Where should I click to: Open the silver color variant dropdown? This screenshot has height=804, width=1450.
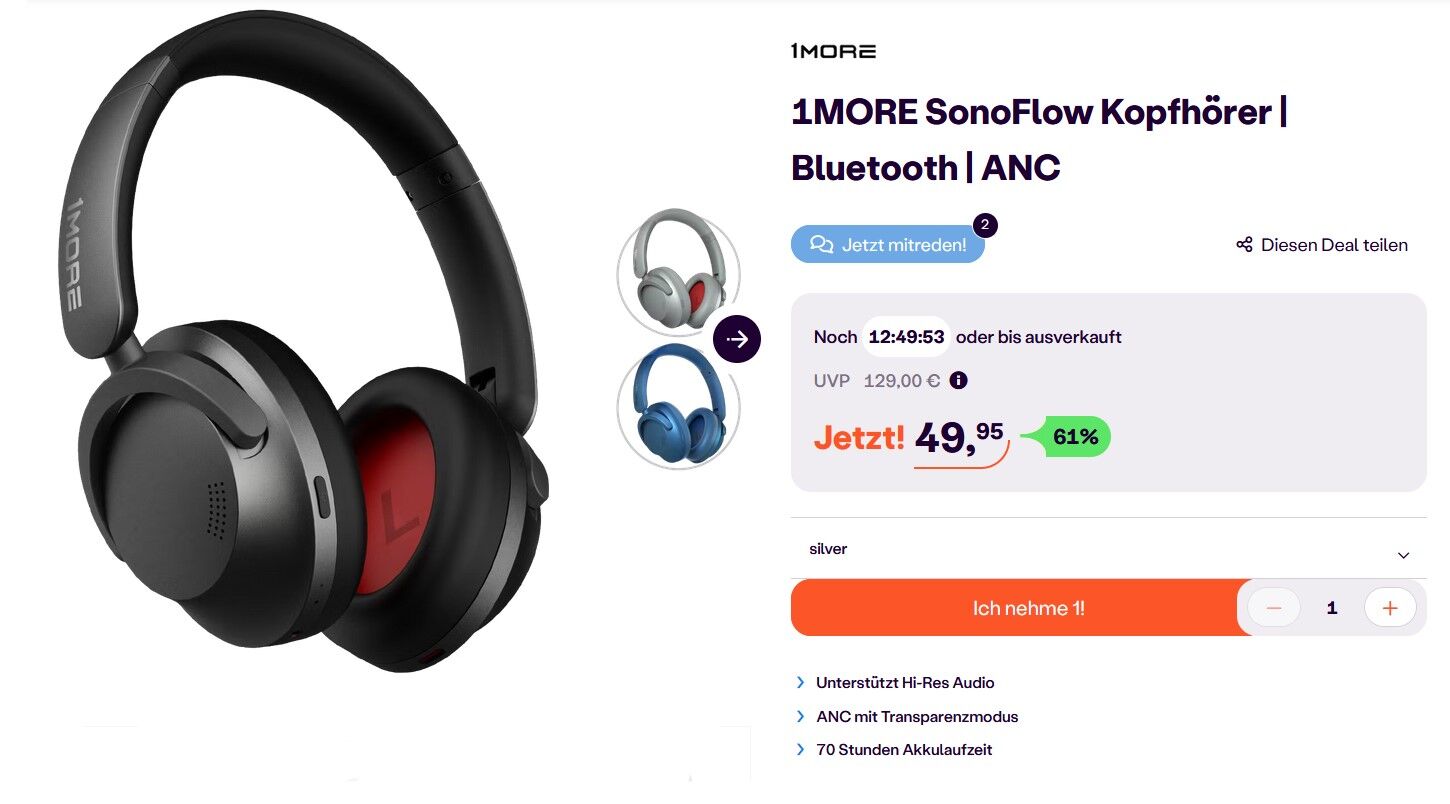click(1109, 549)
